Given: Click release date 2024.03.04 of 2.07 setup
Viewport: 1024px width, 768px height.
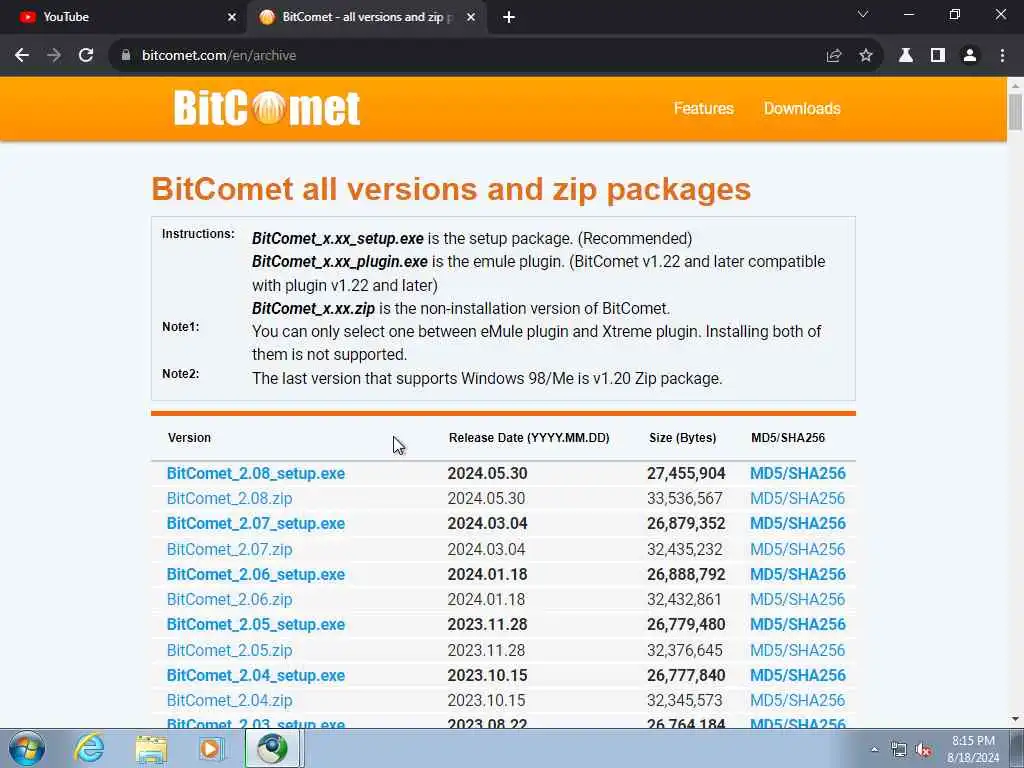Looking at the screenshot, I should tap(487, 524).
